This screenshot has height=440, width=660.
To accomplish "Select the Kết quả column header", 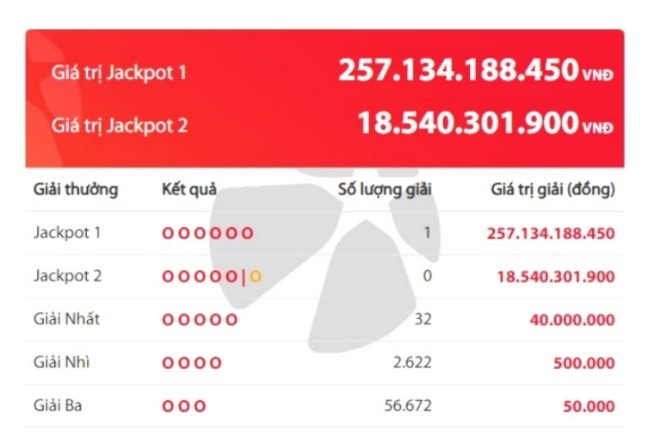I will pos(189,189).
